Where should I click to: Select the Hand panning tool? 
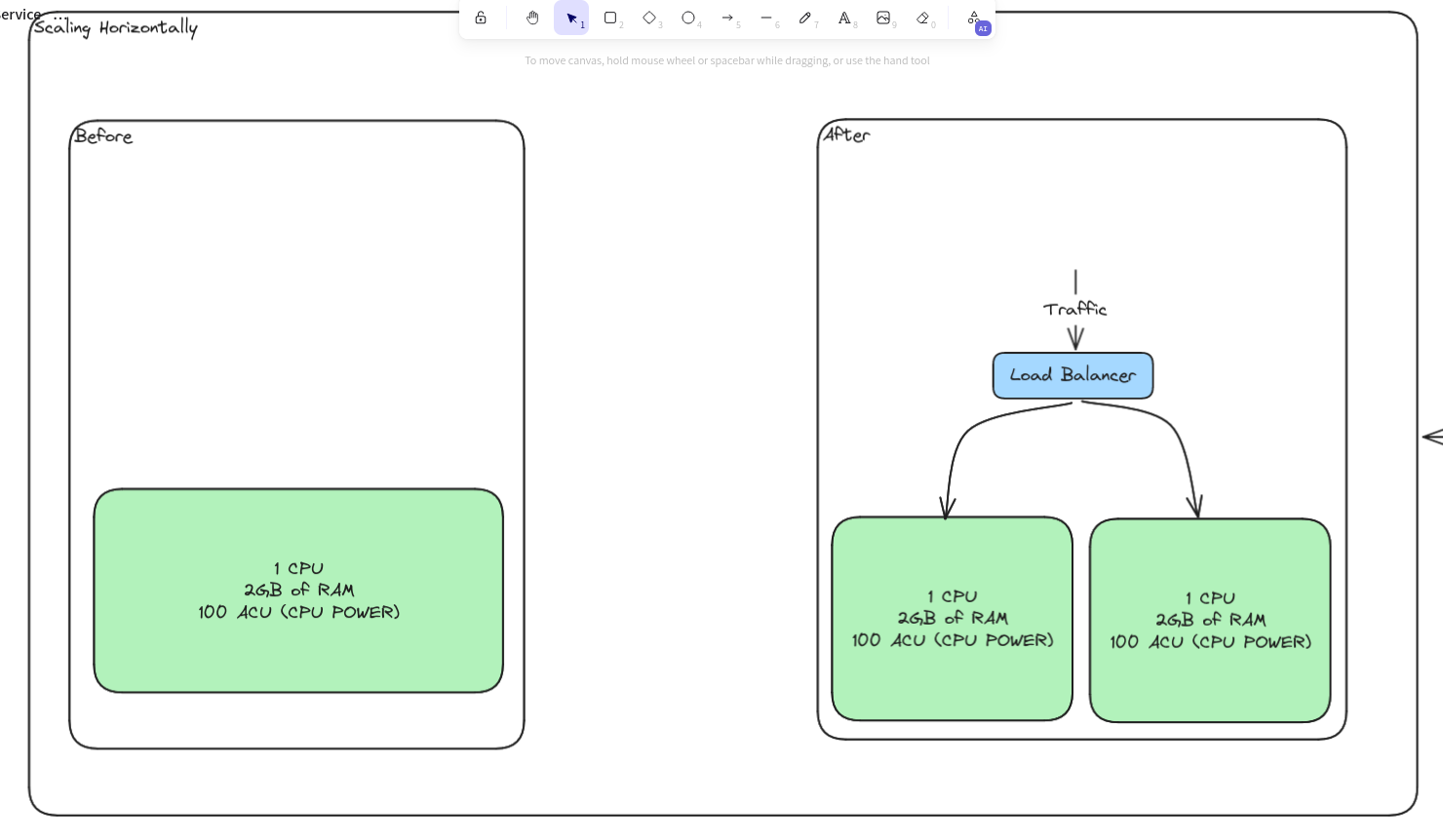point(532,18)
